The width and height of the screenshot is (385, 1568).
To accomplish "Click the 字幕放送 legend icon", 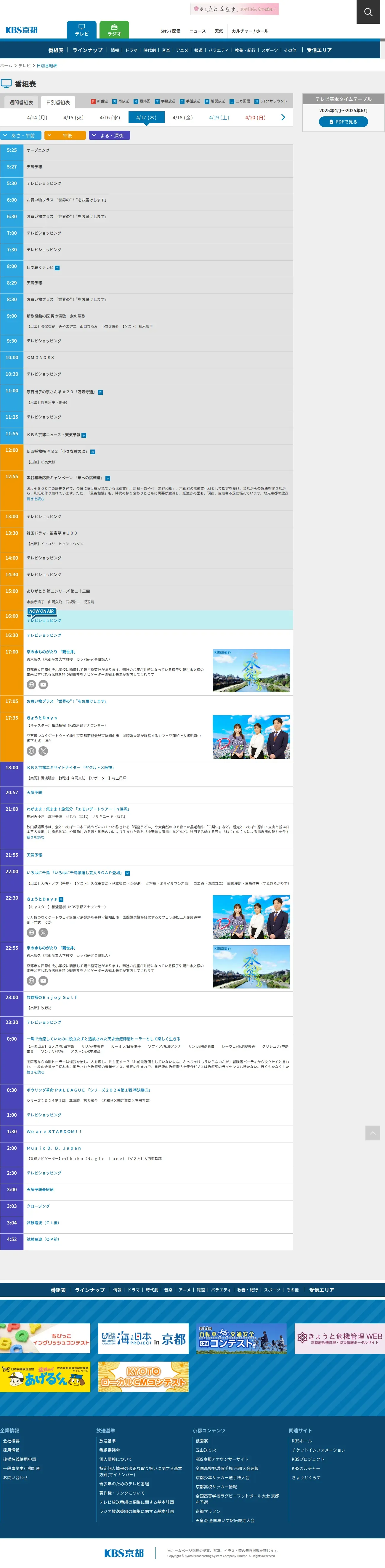I will (157, 102).
